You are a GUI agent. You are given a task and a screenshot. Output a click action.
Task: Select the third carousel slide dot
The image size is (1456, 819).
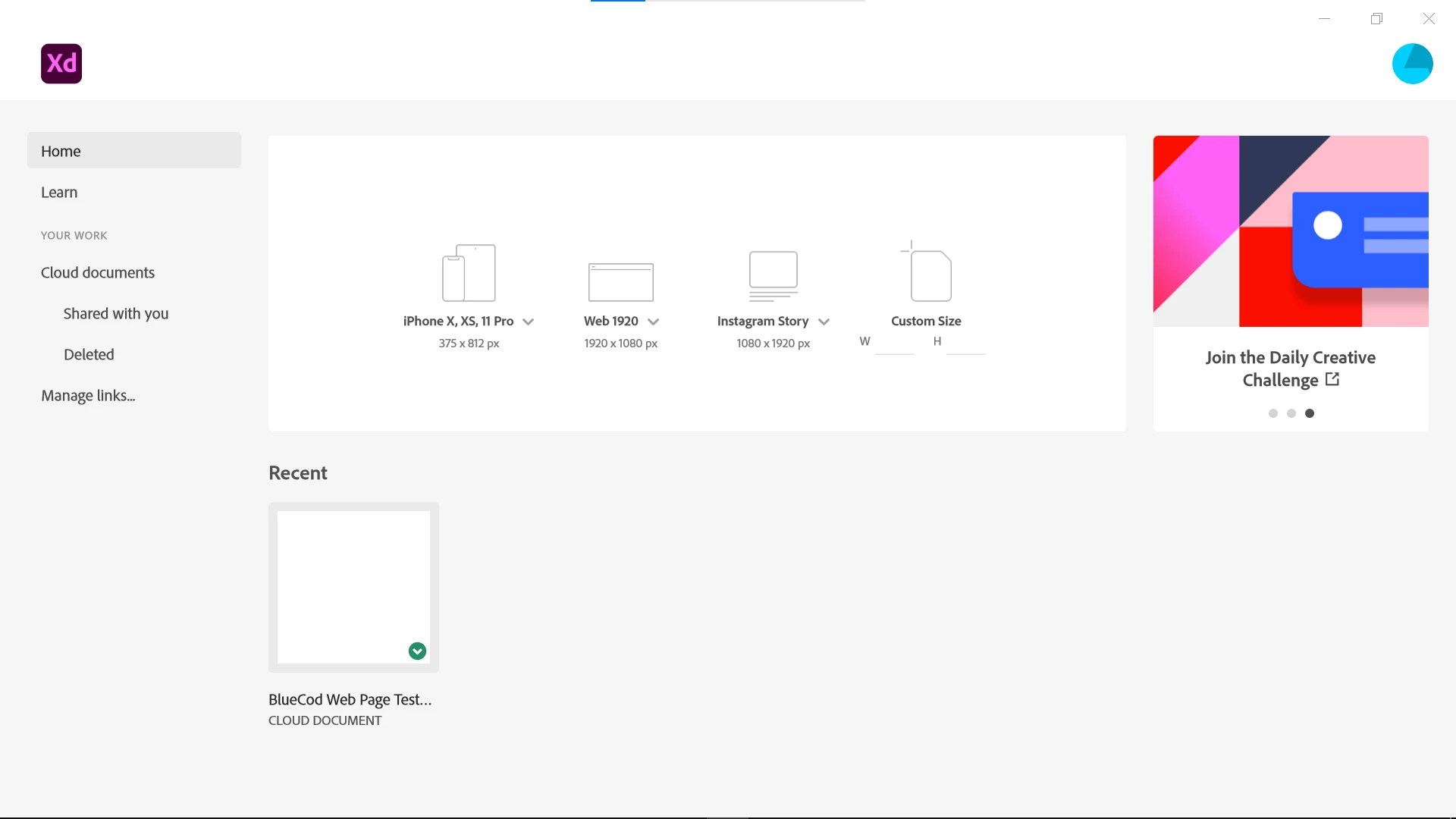[x=1310, y=413]
